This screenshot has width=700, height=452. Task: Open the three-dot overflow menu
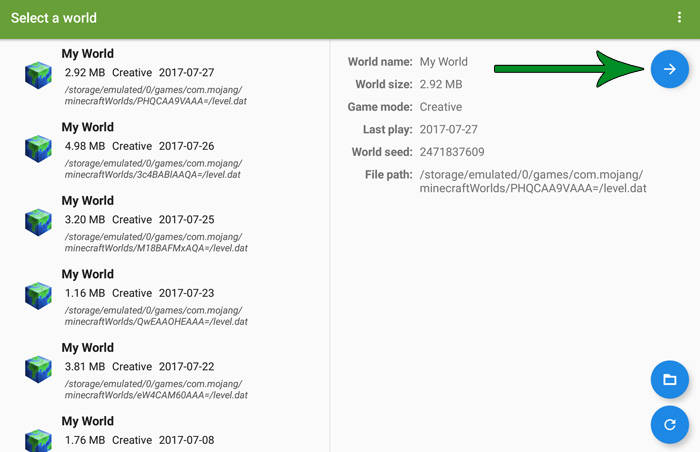(679, 17)
